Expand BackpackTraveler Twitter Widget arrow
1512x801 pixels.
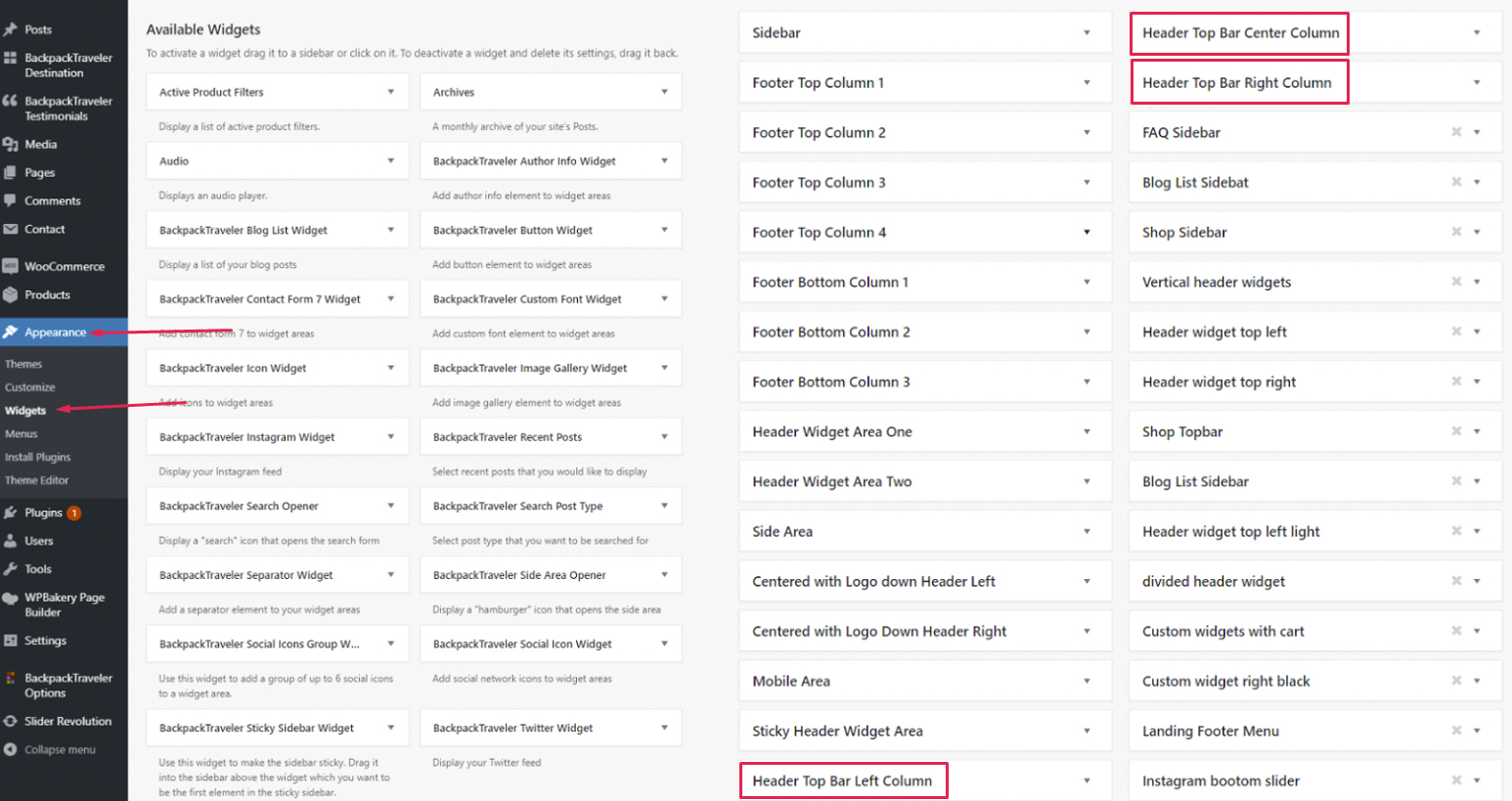[x=664, y=728]
